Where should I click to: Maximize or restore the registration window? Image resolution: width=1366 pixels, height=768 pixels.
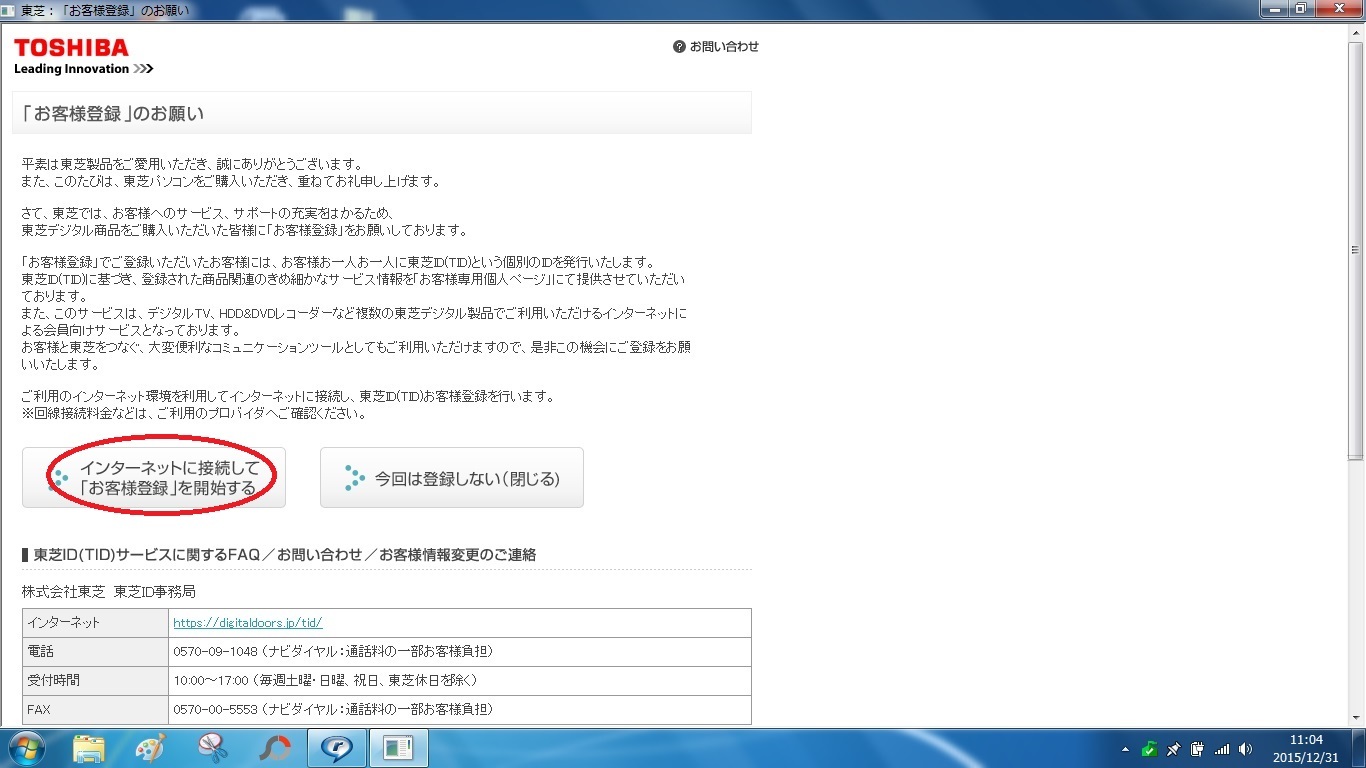pyautogui.click(x=1300, y=9)
